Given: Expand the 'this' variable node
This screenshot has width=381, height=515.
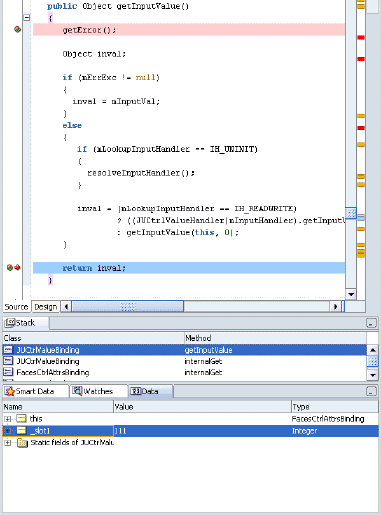Looking at the screenshot, I should coord(8,419).
